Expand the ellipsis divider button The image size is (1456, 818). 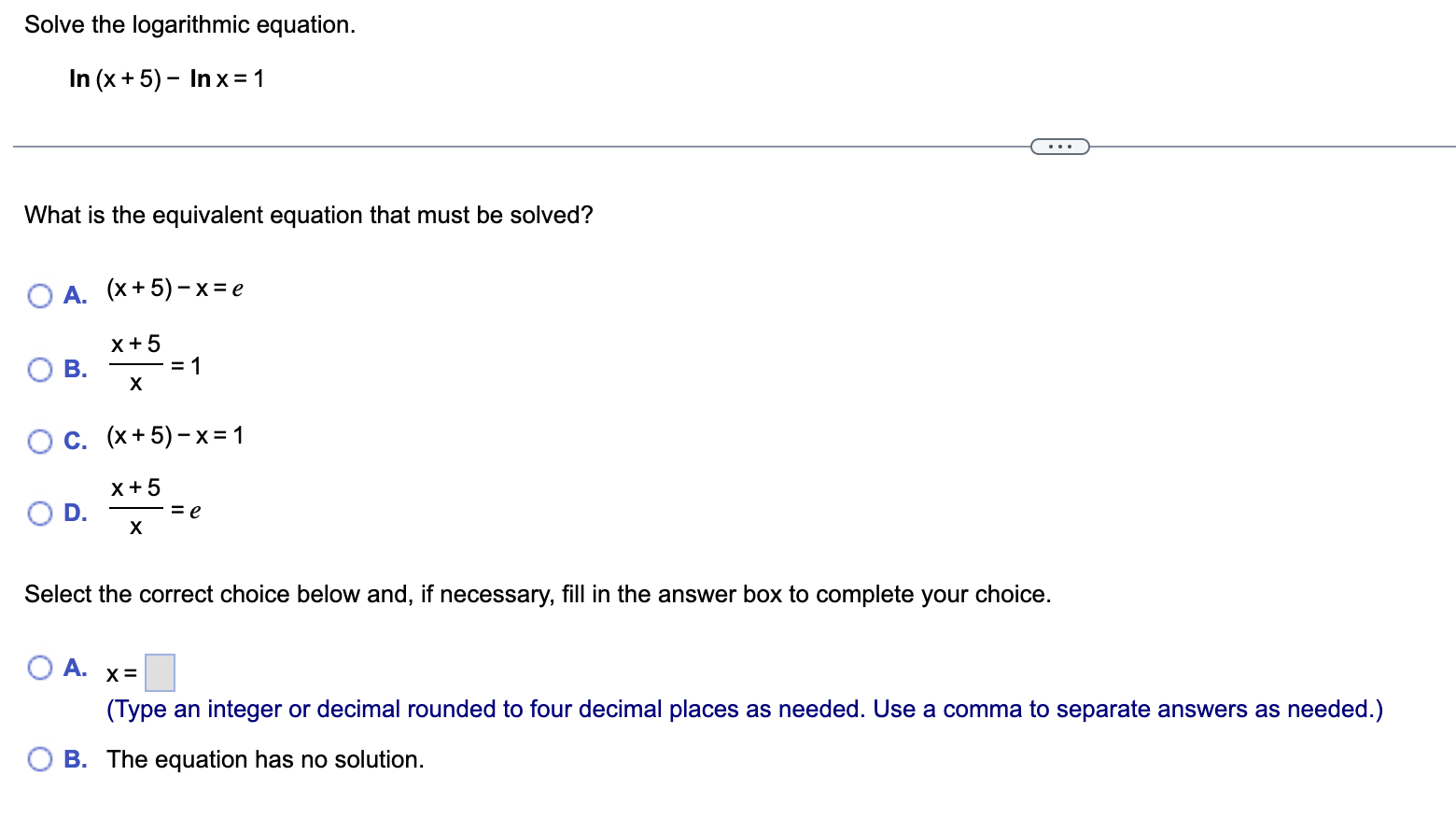[1059, 147]
